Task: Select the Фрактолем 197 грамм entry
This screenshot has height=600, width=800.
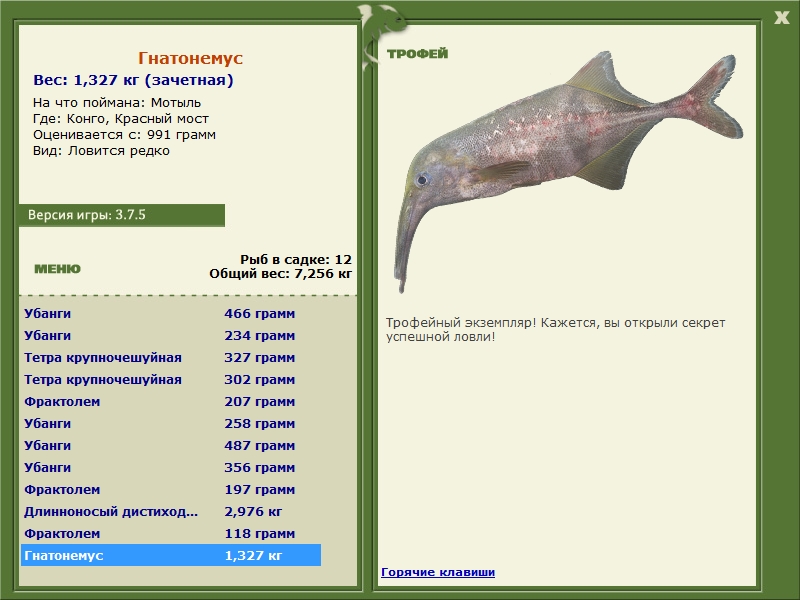Action: click(171, 489)
